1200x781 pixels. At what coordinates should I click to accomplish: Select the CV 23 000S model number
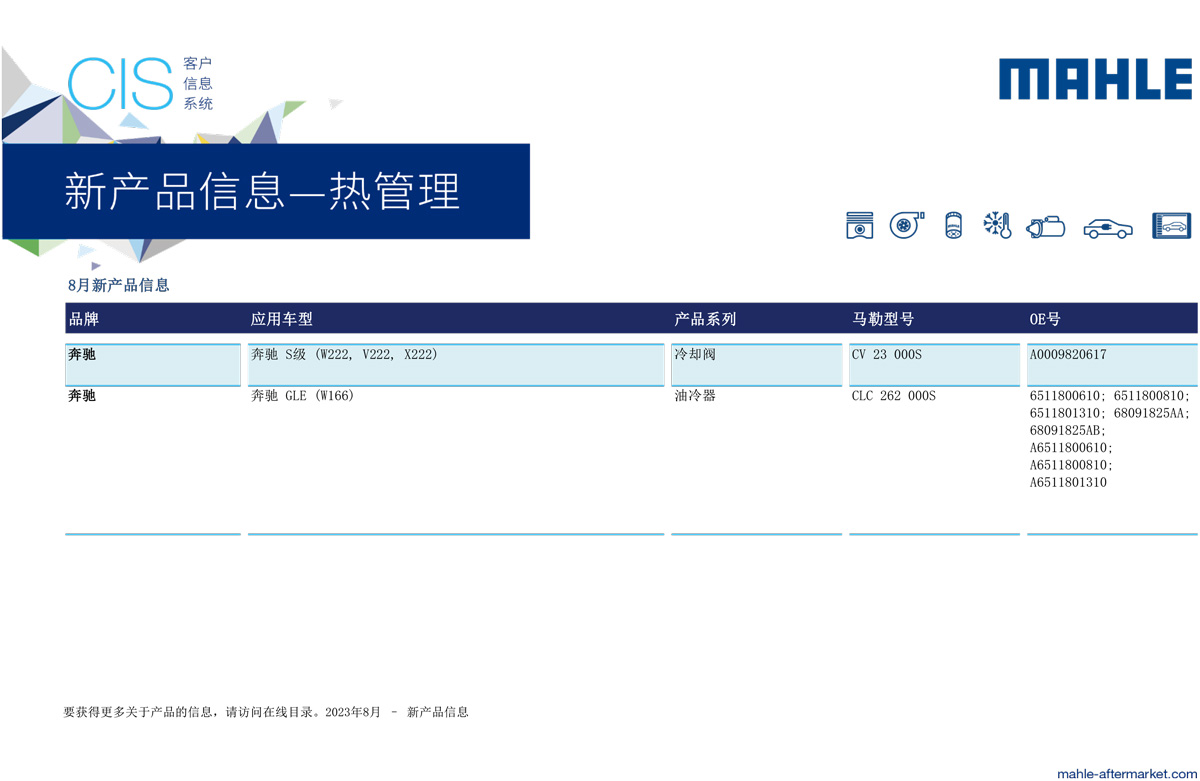point(887,354)
